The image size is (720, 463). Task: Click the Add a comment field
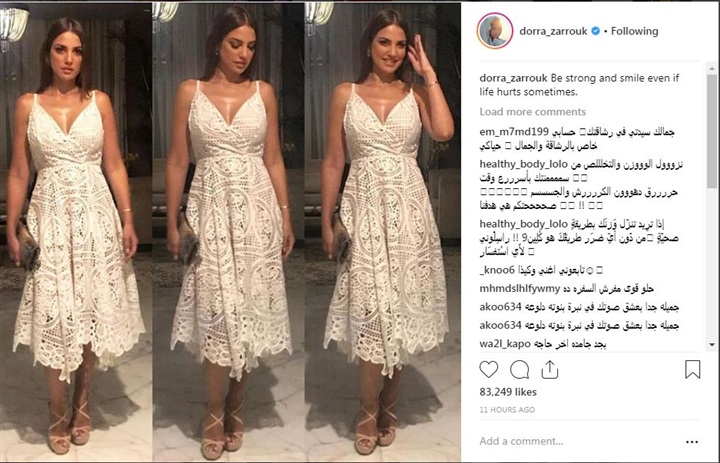(579, 441)
